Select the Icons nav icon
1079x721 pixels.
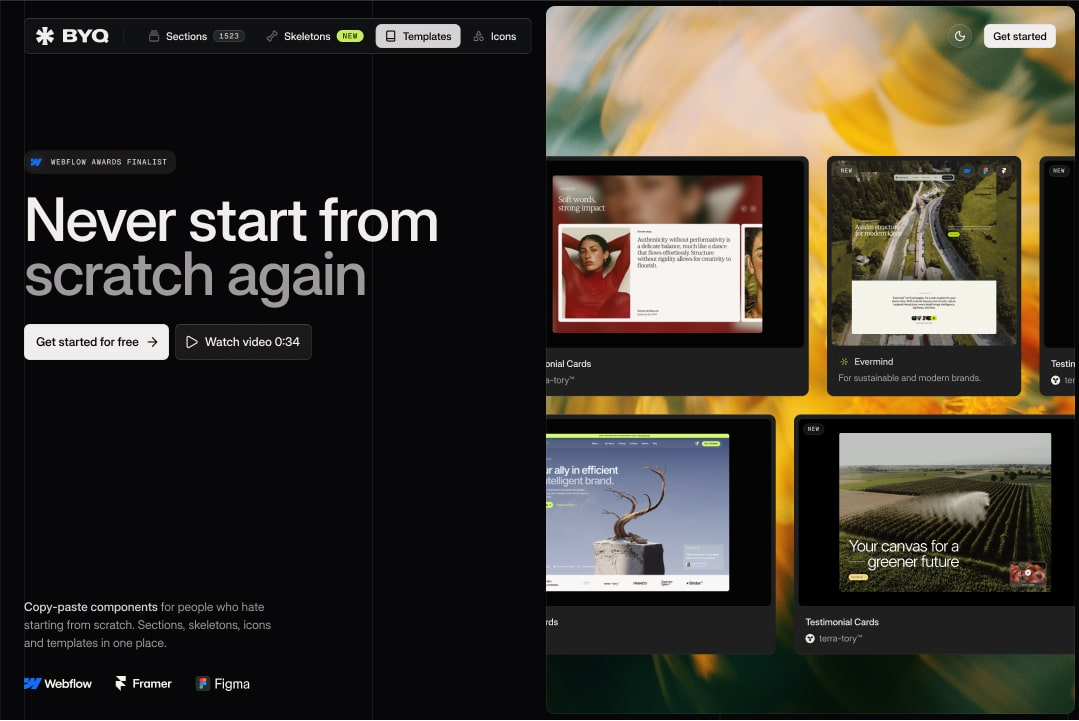(480, 36)
